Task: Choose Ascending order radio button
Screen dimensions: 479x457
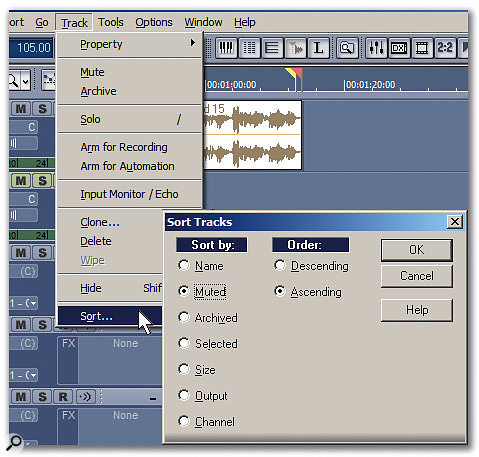Action: [x=280, y=291]
